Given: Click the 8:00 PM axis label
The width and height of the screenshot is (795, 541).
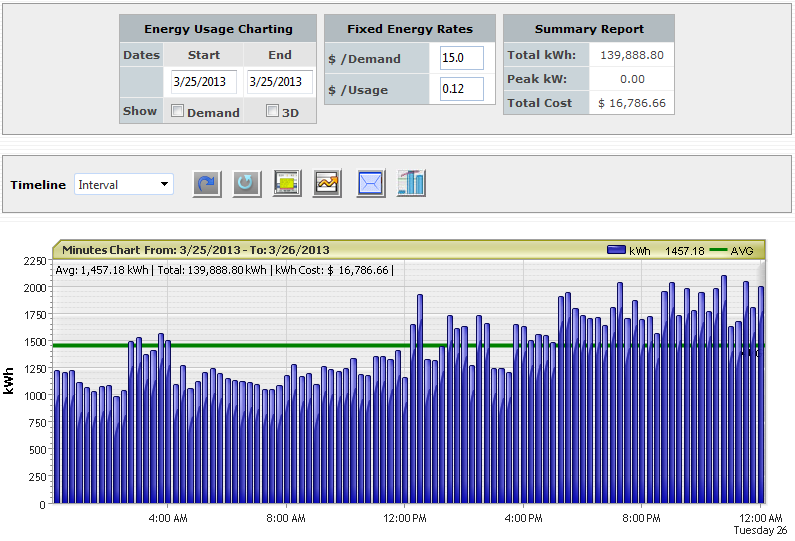Looking at the screenshot, I should pos(641,518).
